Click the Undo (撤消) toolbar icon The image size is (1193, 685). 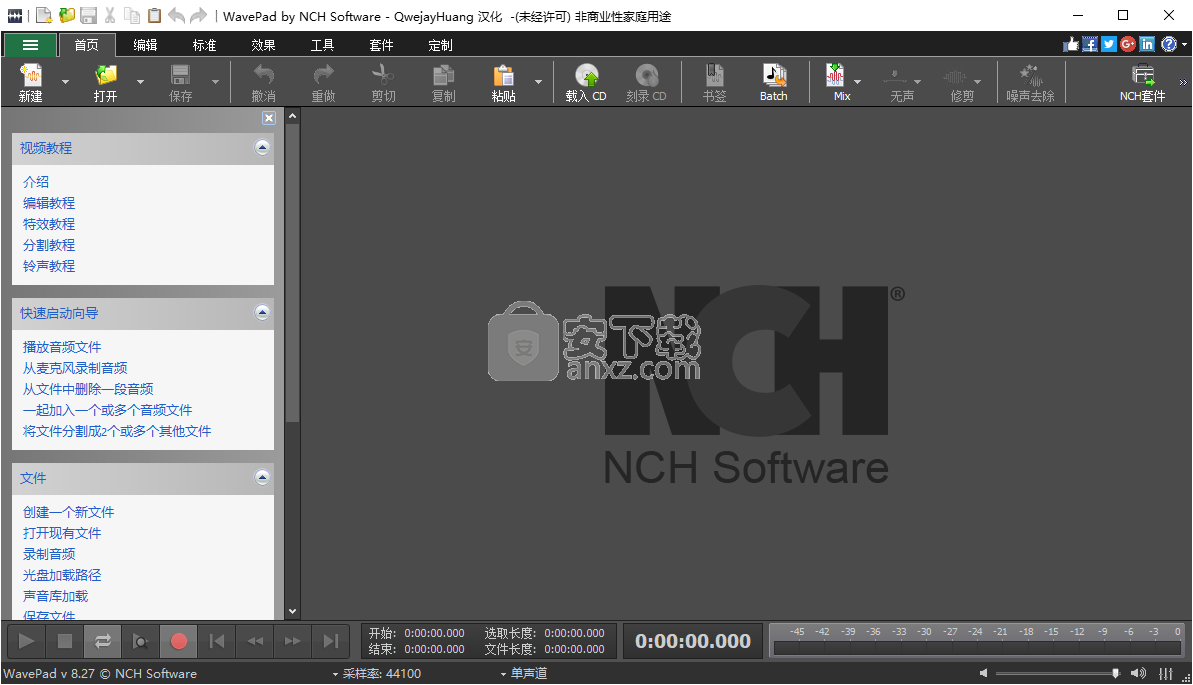coord(263,76)
